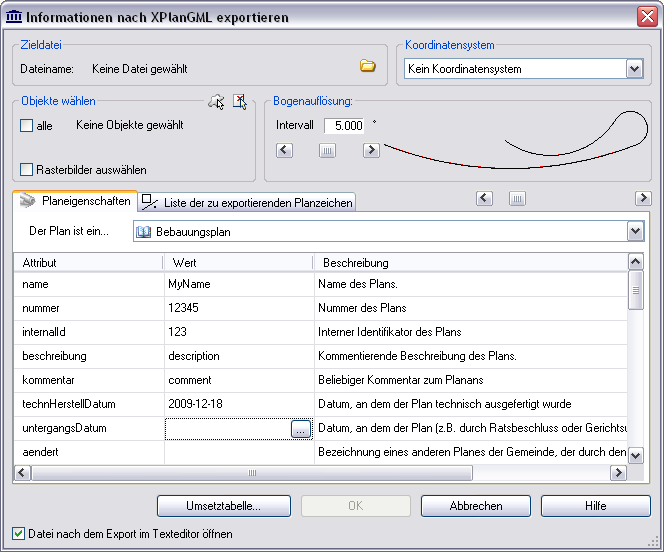Expand the Koordinatensystem dropdown

point(634,69)
